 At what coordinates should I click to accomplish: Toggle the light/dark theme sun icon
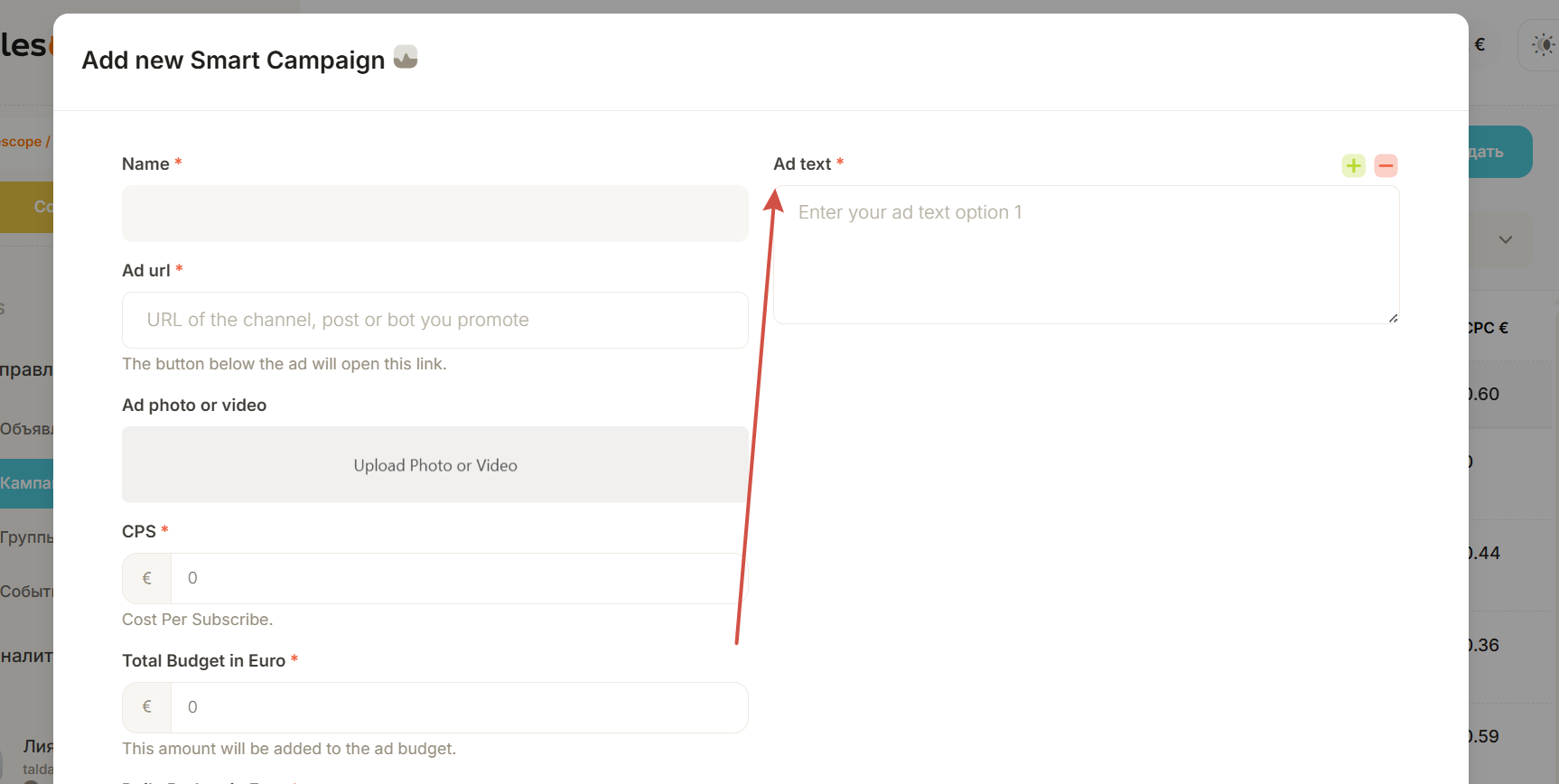click(1543, 44)
